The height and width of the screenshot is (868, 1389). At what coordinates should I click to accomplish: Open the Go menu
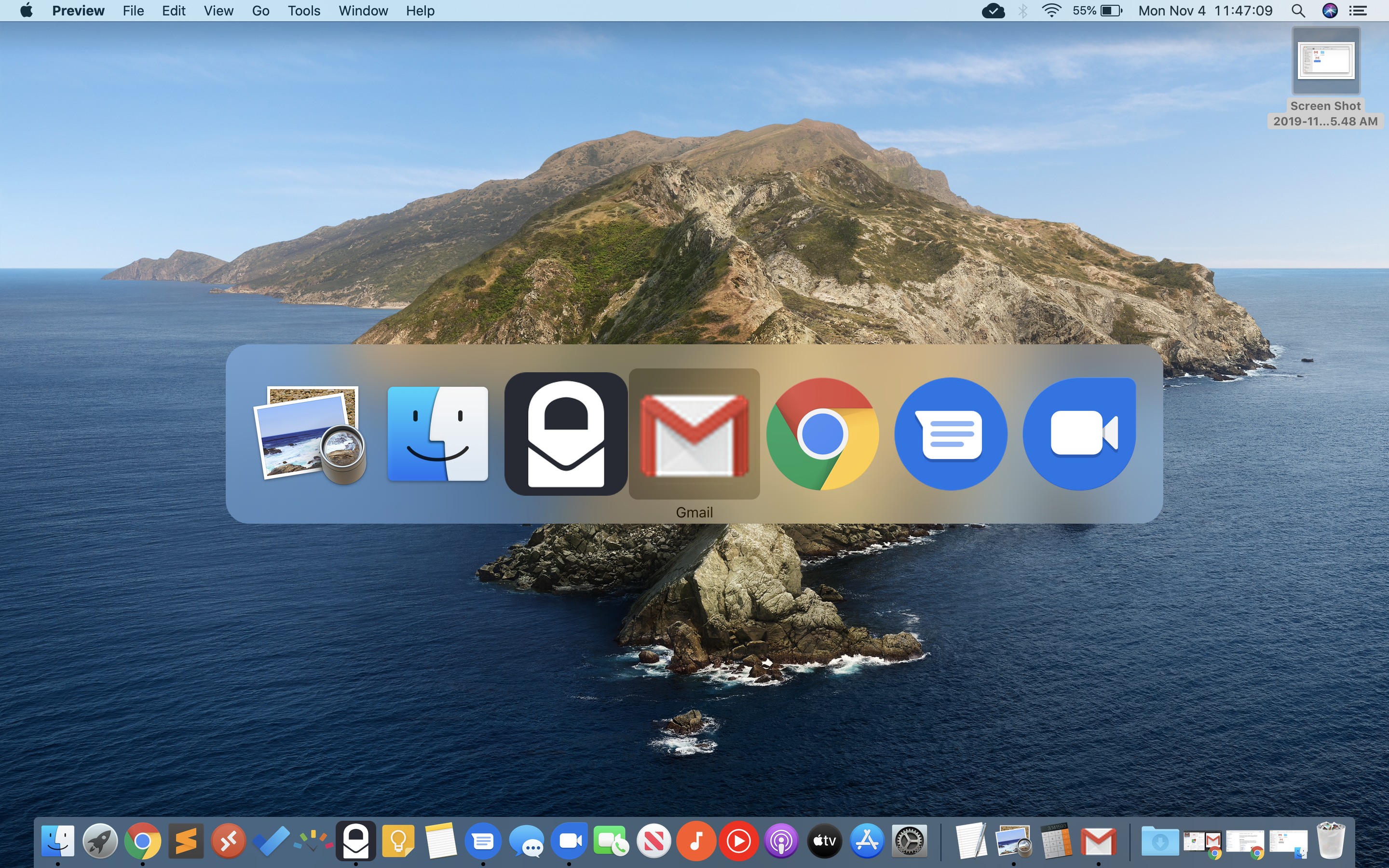[x=260, y=10]
